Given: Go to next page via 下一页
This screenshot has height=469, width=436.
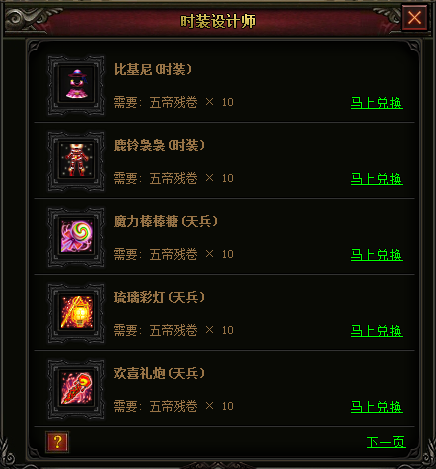Looking at the screenshot, I should (386, 442).
